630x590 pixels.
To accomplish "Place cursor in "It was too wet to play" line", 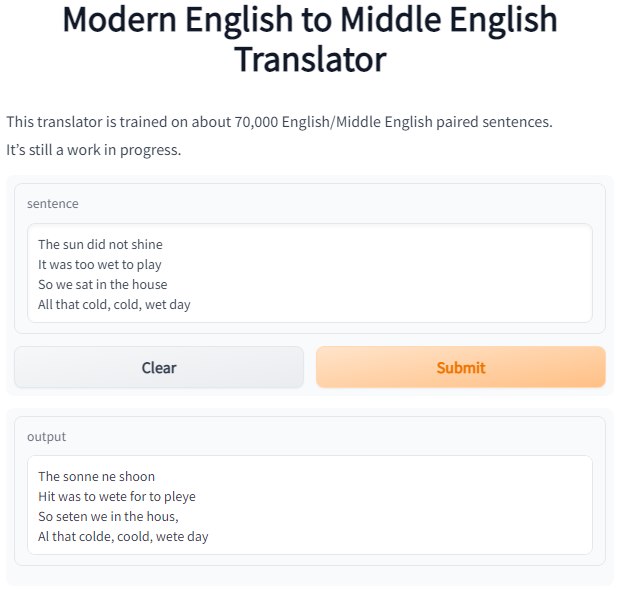I will tap(100, 264).
